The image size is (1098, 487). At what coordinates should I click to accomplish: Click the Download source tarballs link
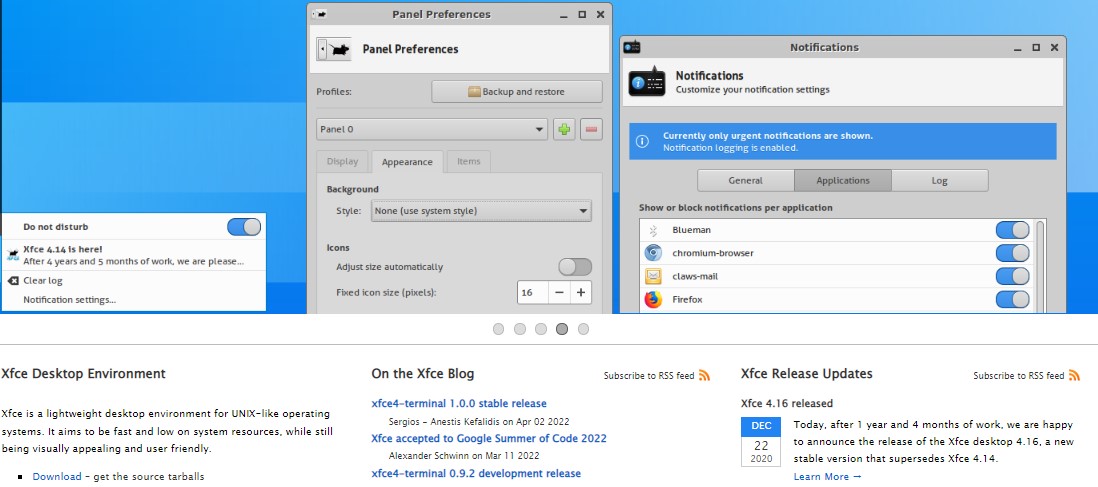(x=57, y=476)
